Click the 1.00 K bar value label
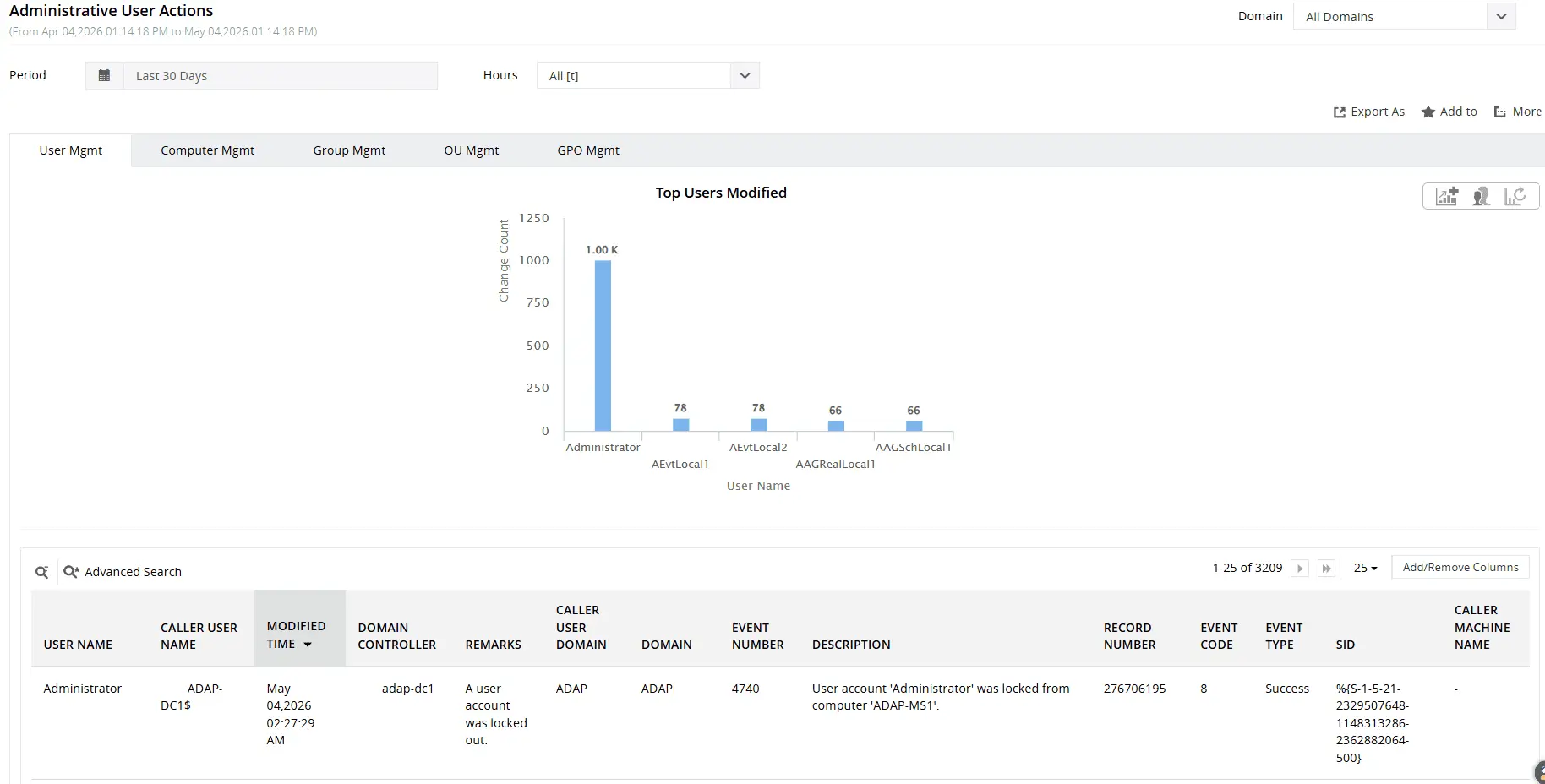 pyautogui.click(x=602, y=250)
